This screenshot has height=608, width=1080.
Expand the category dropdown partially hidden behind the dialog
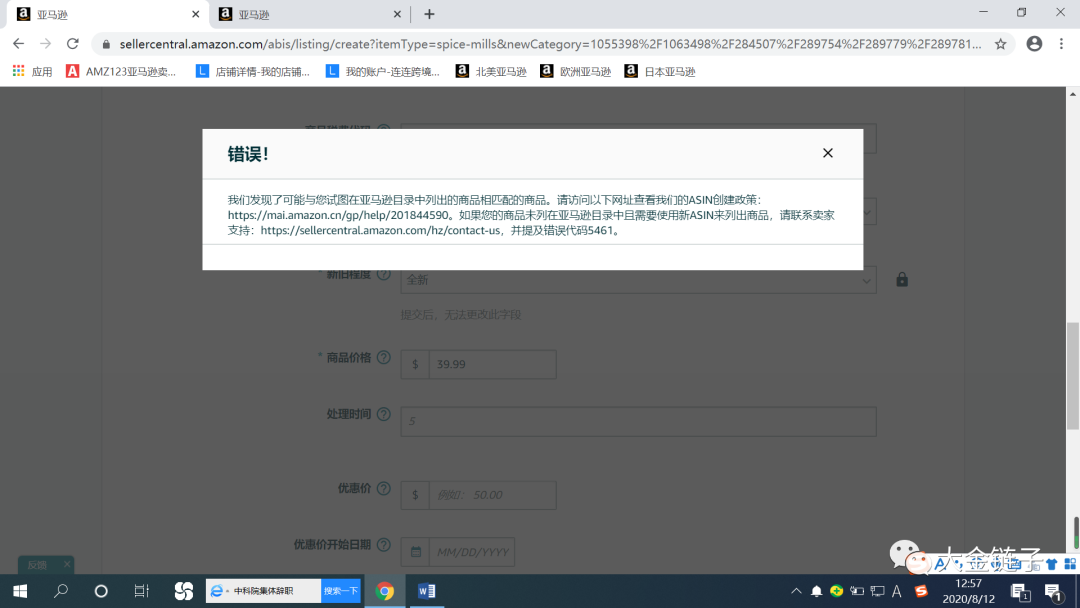coord(866,211)
